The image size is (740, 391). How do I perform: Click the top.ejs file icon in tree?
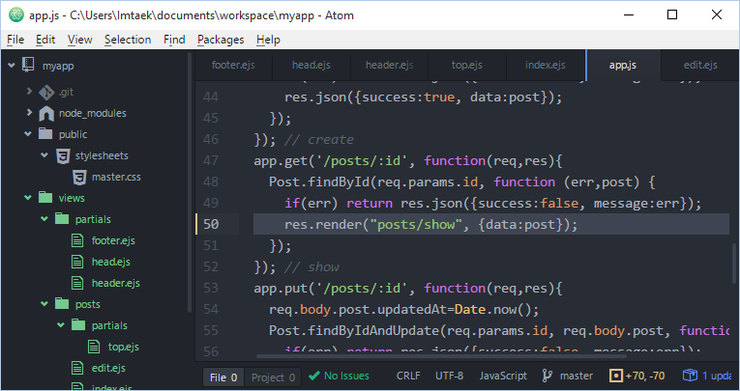(94, 347)
